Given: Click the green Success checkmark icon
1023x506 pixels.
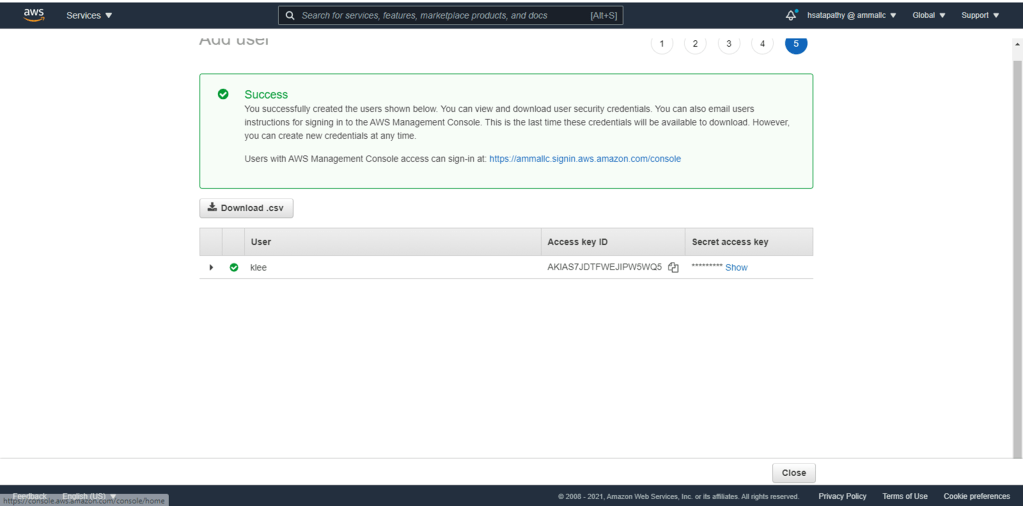Looking at the screenshot, I should point(223,94).
